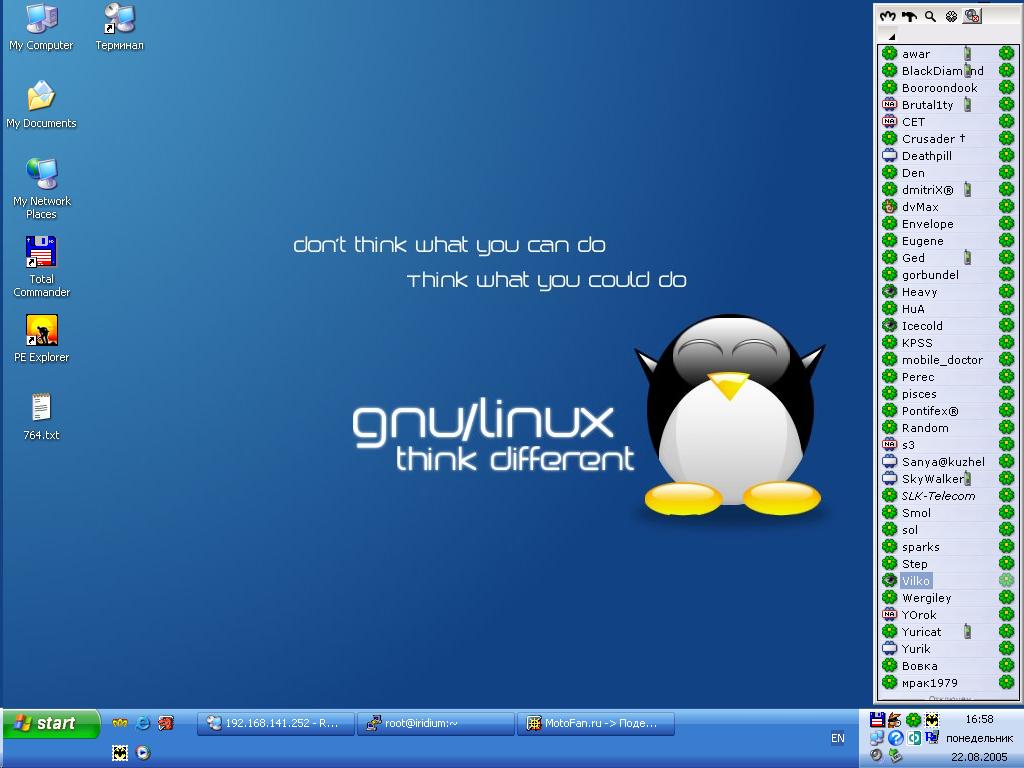Click the network computers tray icon
The height and width of the screenshot is (768, 1024).
click(x=877, y=738)
